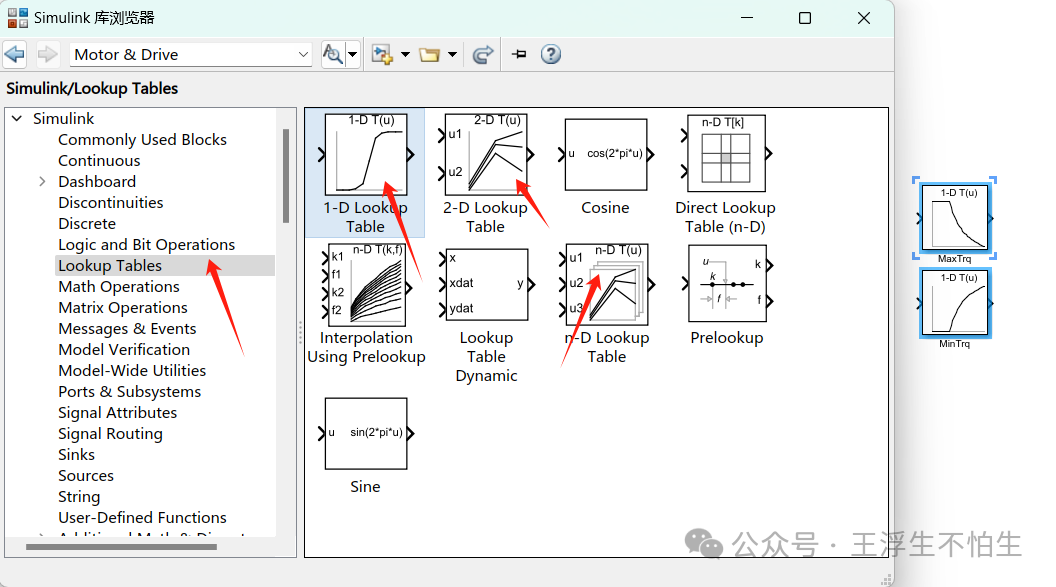Viewport: 1056px width, 587px height.
Task: Select the Prelookup block
Action: point(726,284)
